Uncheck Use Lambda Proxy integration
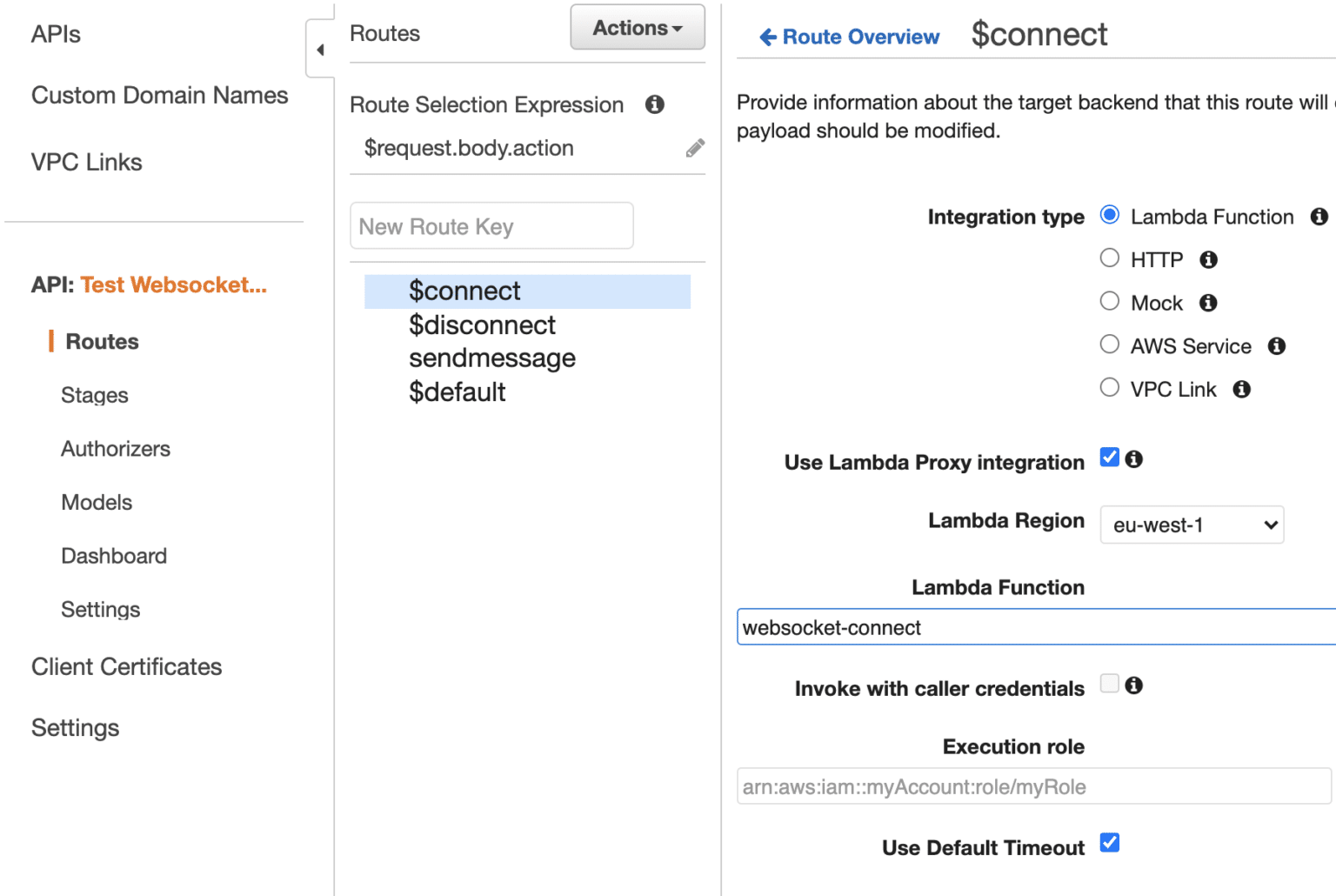This screenshot has width=1336, height=896. (x=1109, y=456)
